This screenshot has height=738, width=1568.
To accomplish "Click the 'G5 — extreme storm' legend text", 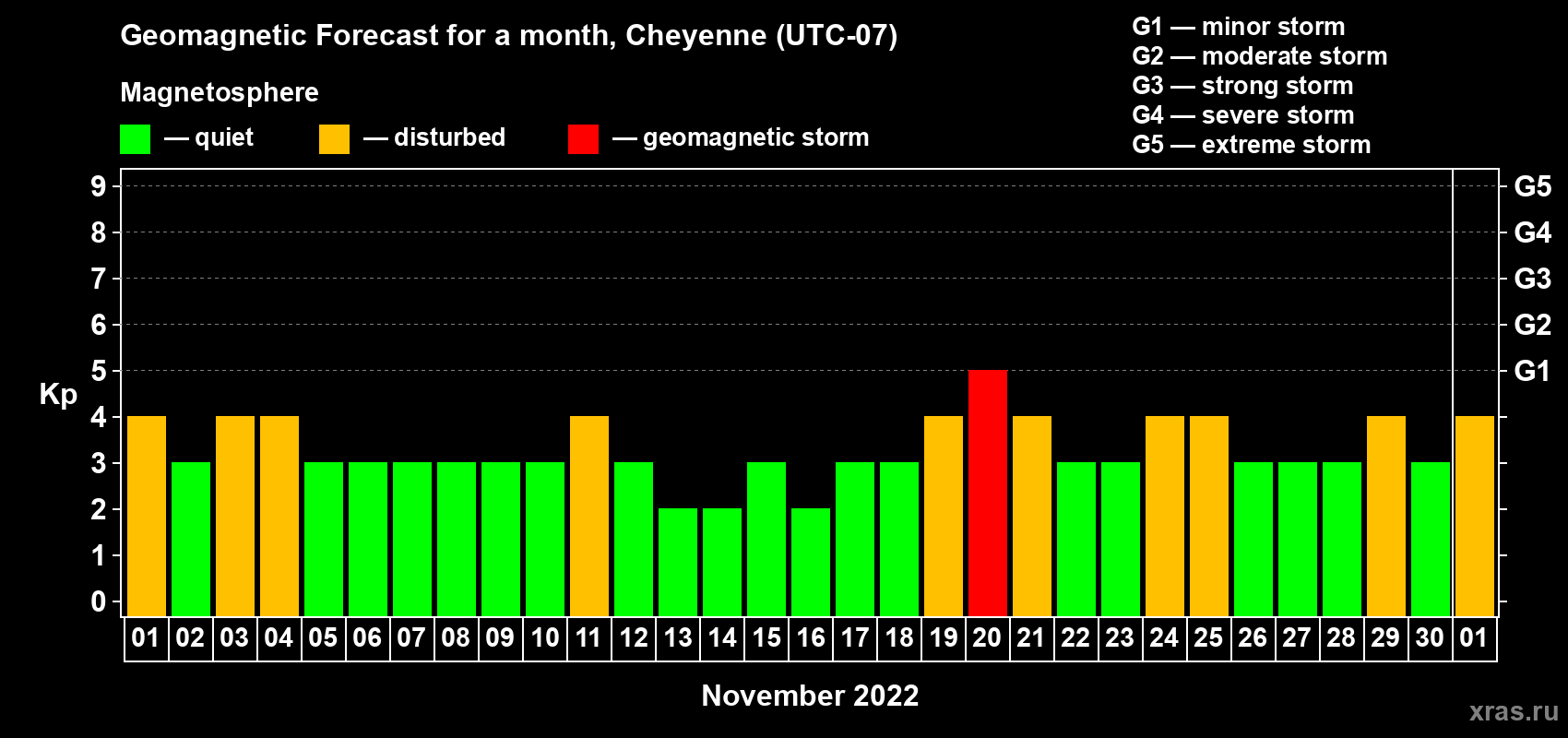I will coord(1252,145).
